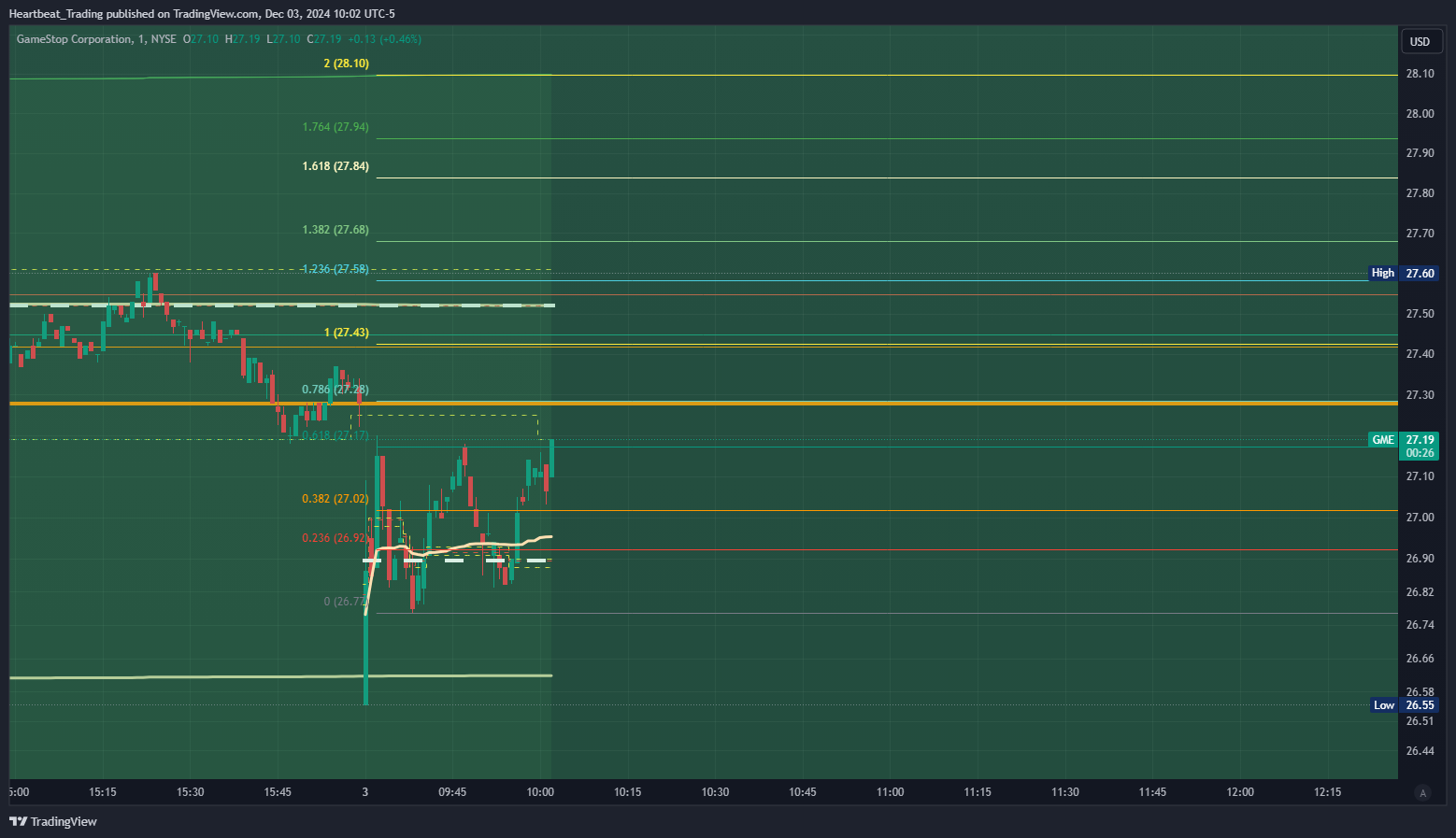Click 27.70 on the price axis

coord(1420,234)
